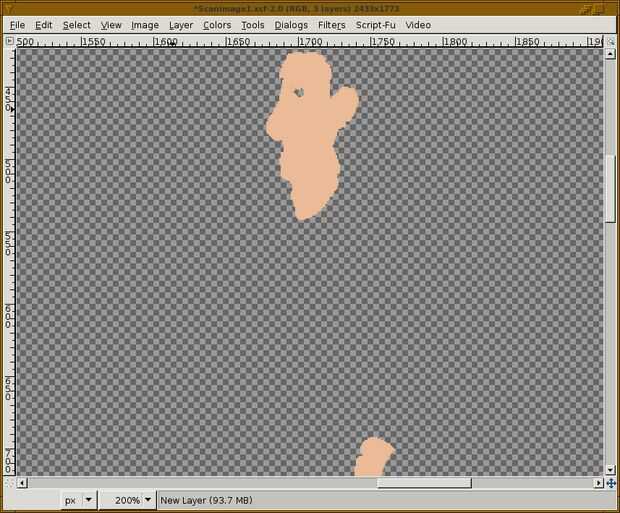The height and width of the screenshot is (513, 620).
Task: Open the px unit dropdown
Action: click(78, 500)
